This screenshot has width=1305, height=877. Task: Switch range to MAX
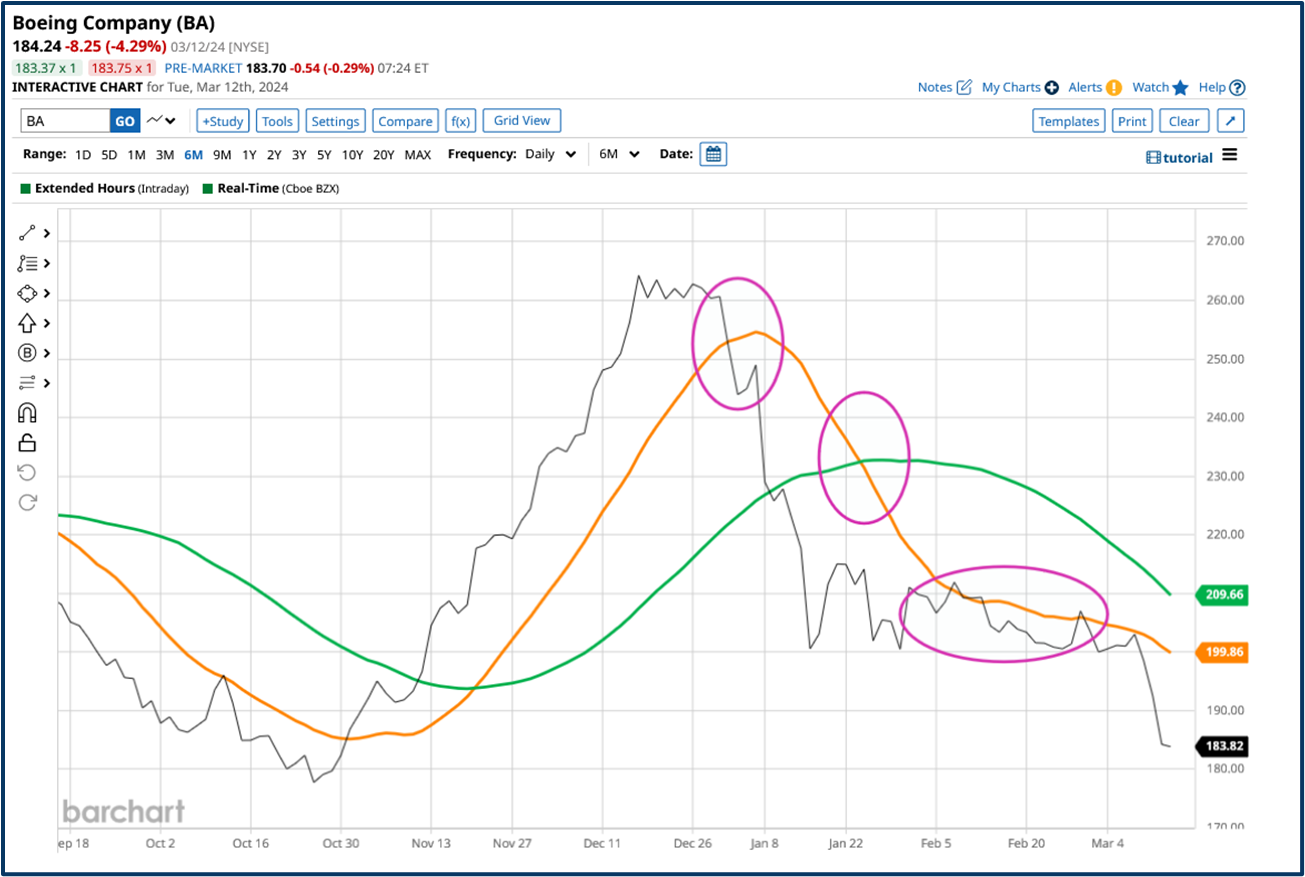(418, 155)
